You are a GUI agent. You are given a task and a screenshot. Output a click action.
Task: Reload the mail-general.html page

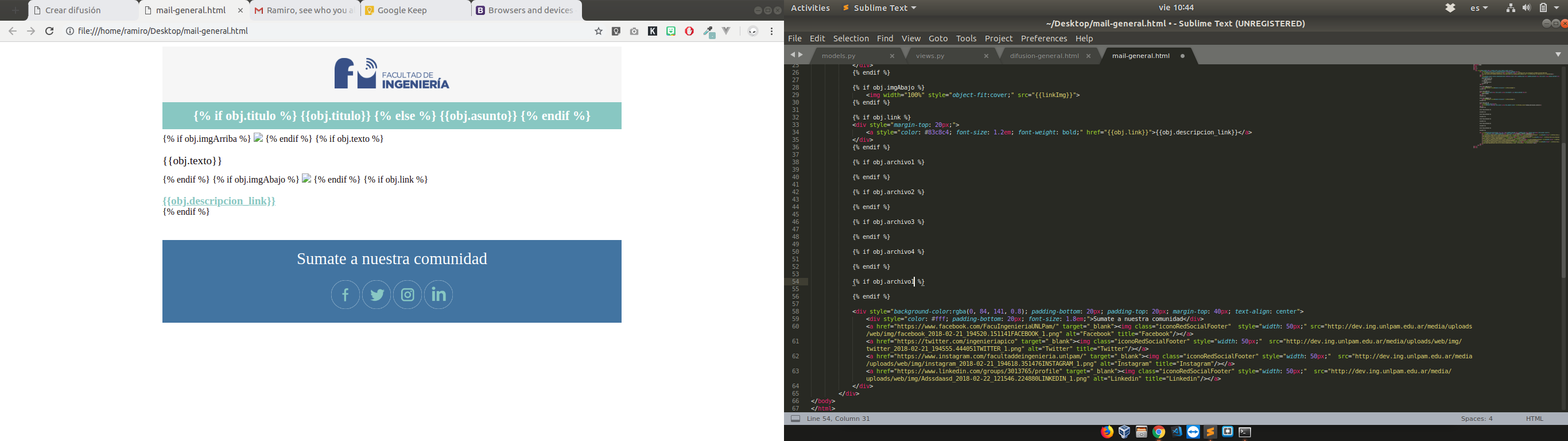(x=50, y=31)
